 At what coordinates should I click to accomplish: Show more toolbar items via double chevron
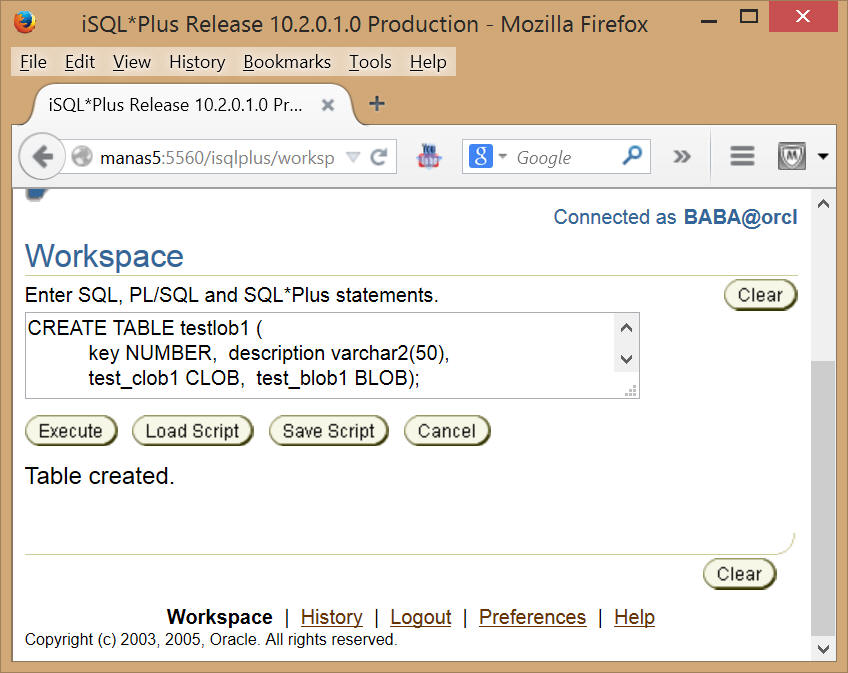point(681,157)
